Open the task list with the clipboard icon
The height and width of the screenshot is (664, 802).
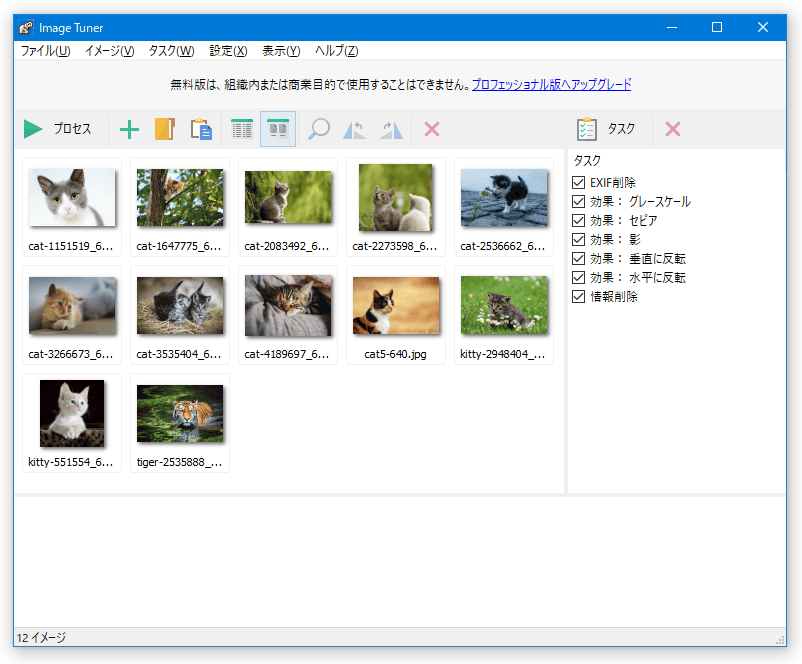tap(587, 129)
